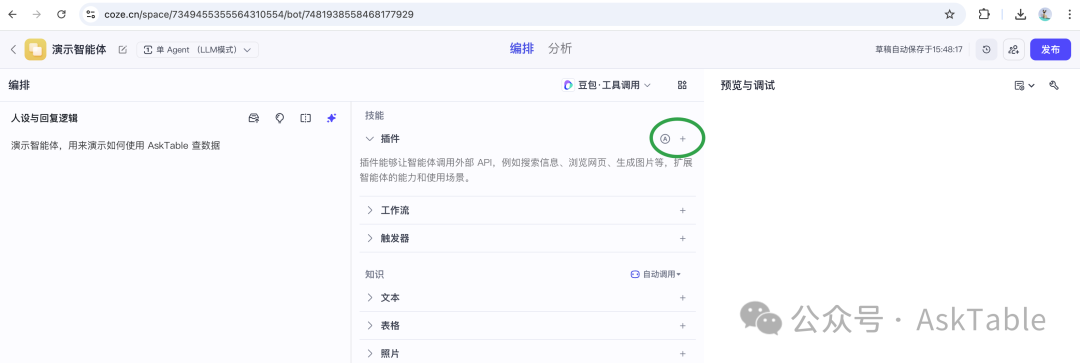1080x363 pixels.
Task: Open the 自动调用 dropdown in 知识
Action: pos(655,274)
